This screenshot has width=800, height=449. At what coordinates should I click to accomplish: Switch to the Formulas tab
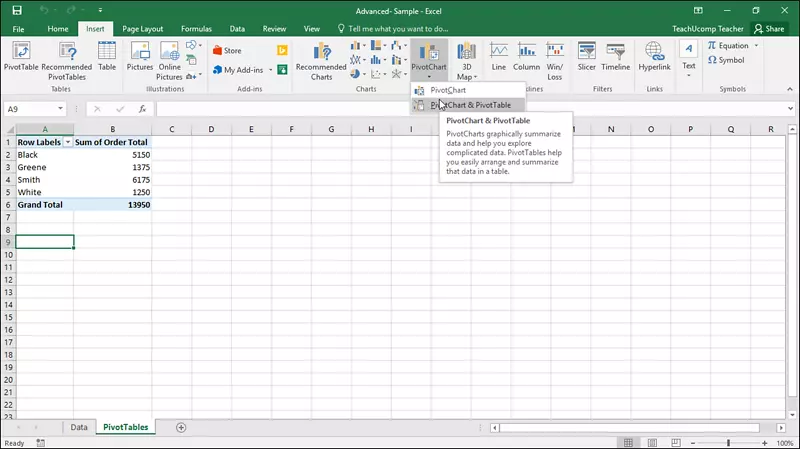coord(196,29)
